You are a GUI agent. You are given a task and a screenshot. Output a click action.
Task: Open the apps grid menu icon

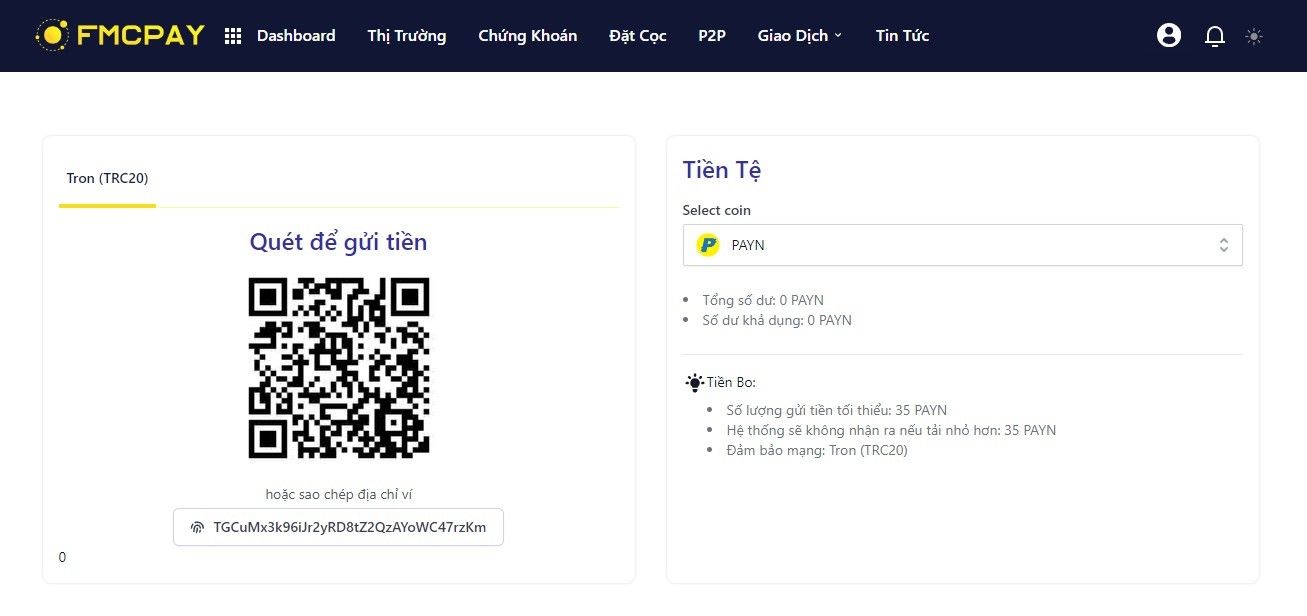tap(233, 36)
